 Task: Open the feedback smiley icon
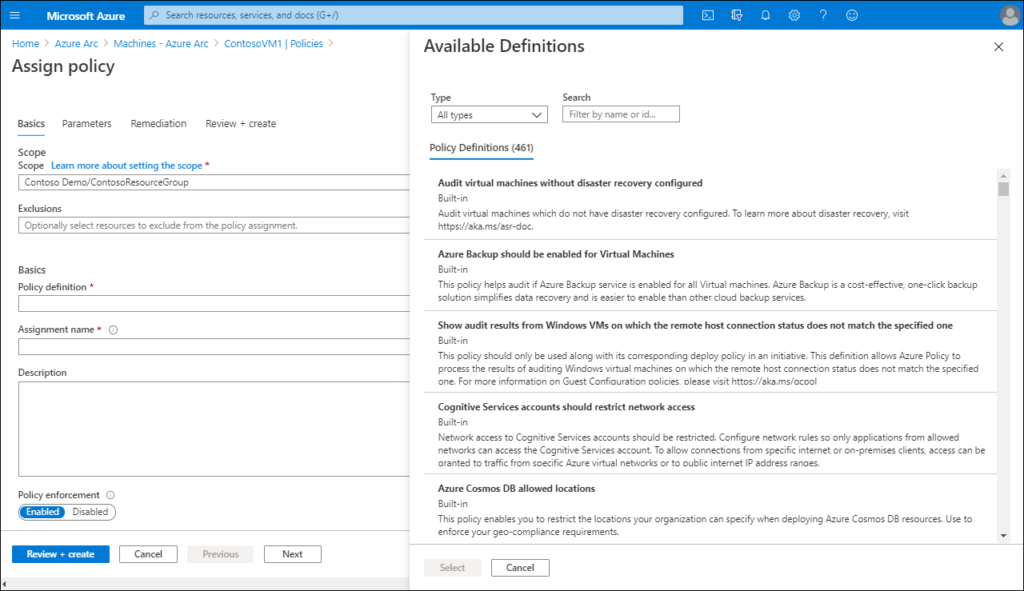[852, 15]
